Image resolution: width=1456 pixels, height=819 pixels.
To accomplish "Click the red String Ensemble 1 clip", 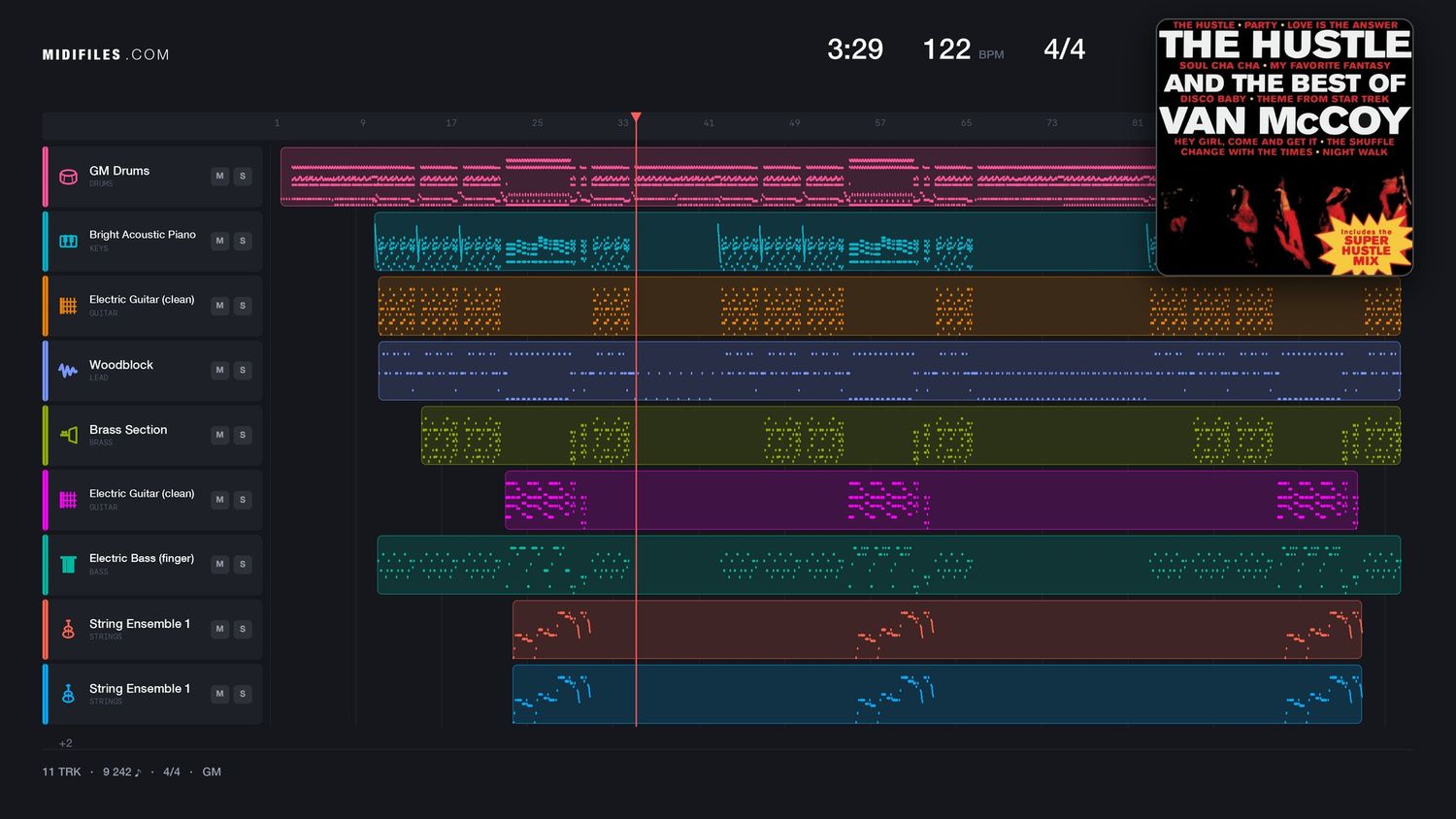I will [937, 630].
